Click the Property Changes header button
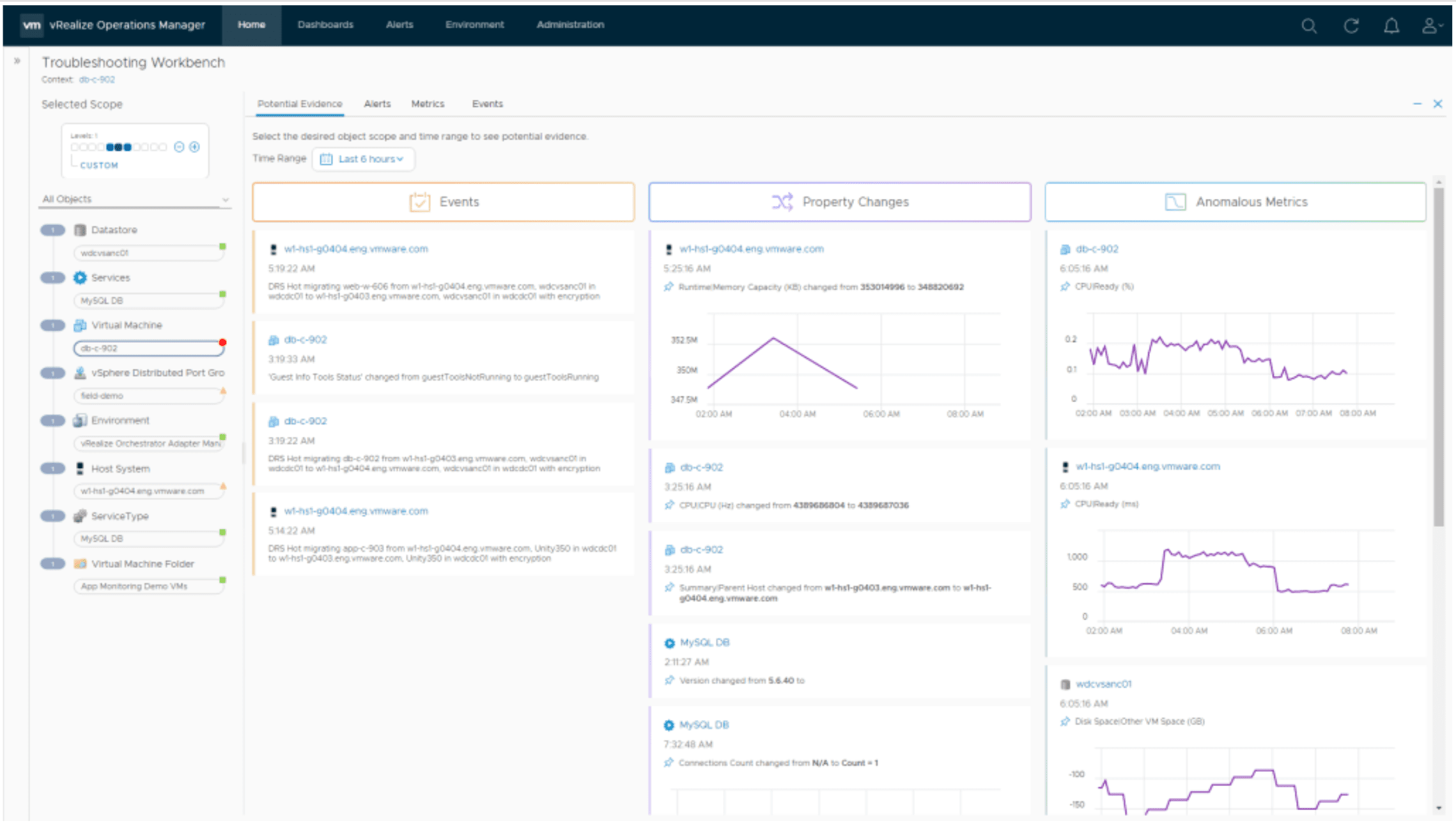1456x830 pixels. pyautogui.click(x=839, y=202)
